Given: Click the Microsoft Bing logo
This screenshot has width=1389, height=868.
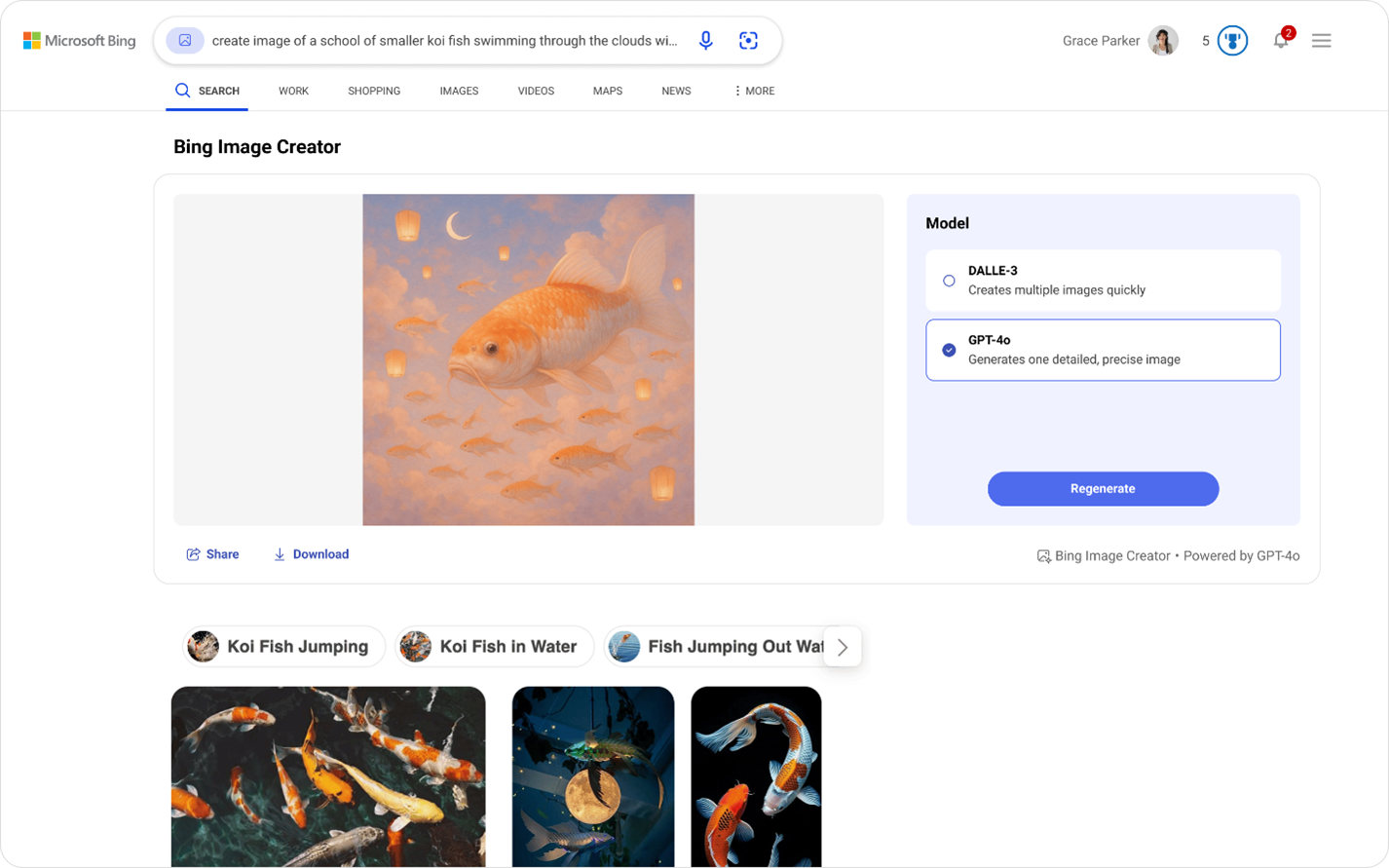Looking at the screenshot, I should [80, 41].
